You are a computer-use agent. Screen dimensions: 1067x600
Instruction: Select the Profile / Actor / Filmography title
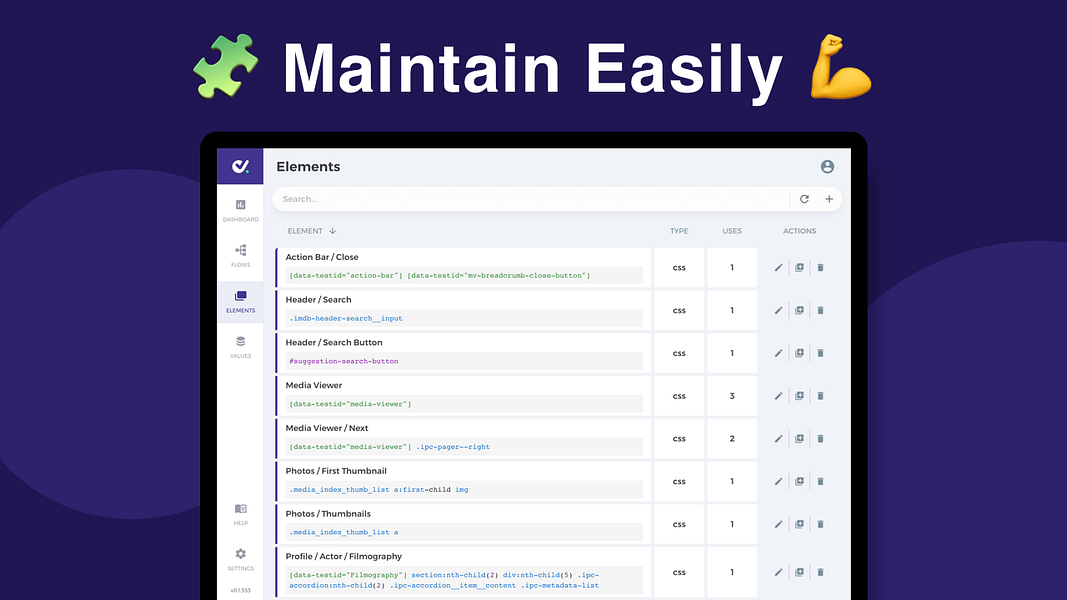point(344,556)
